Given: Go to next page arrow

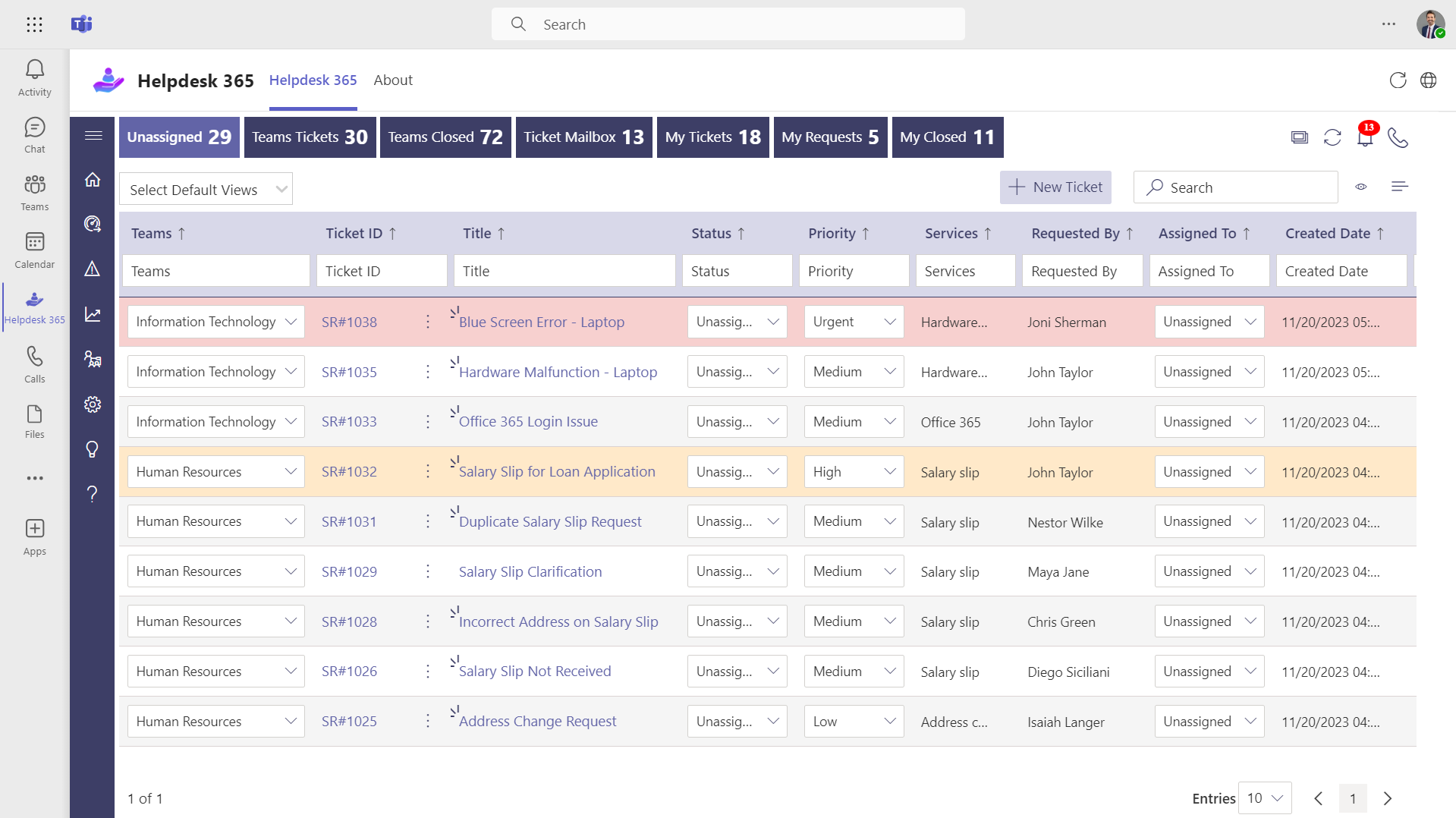Looking at the screenshot, I should point(1388,798).
